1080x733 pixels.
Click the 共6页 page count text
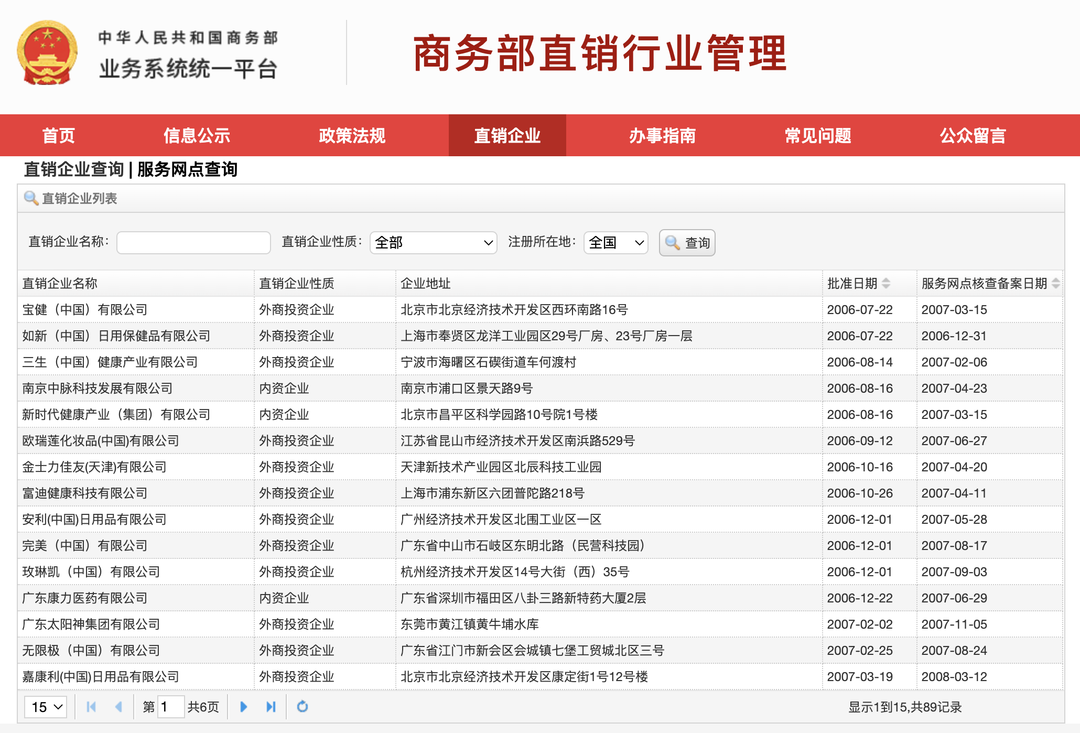203,707
